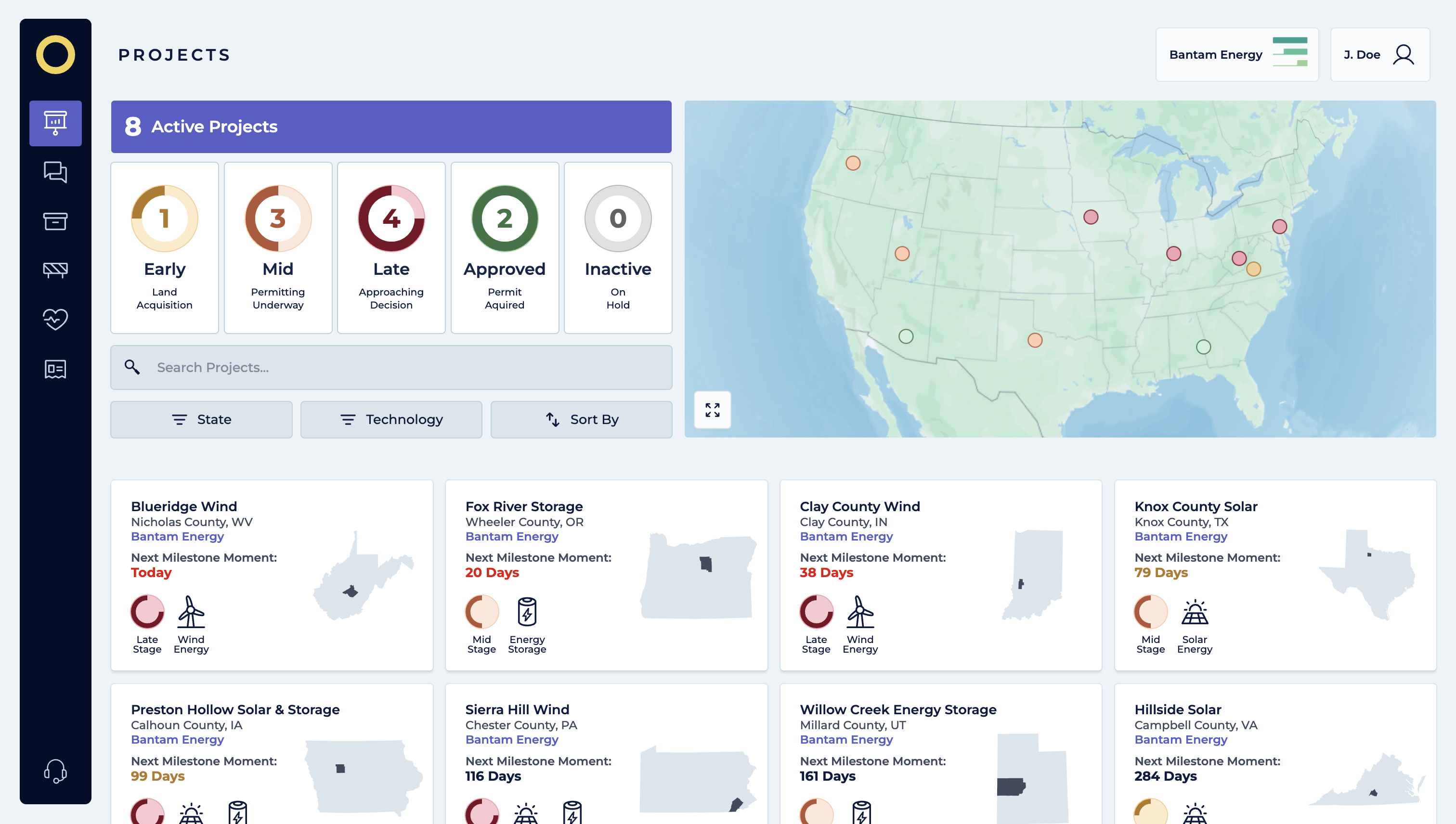
Task: Filter by Late stage projects
Action: 391,248
